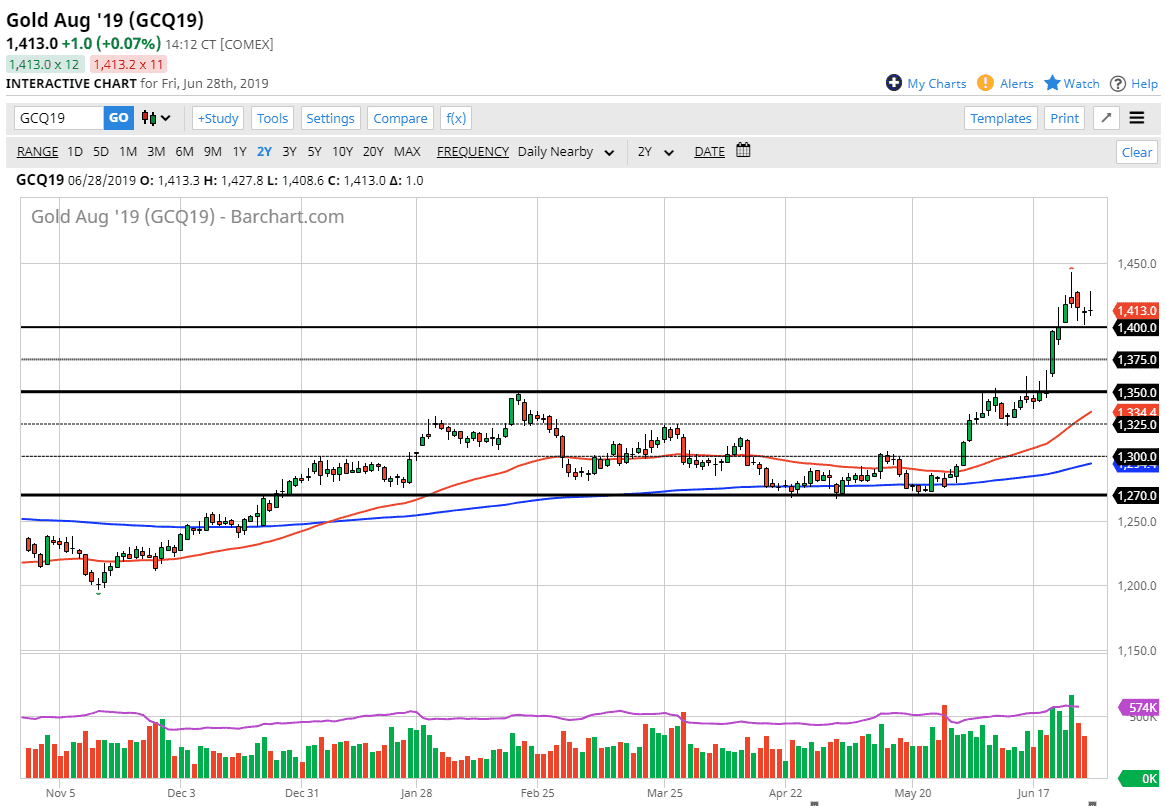Image resolution: width=1166 pixels, height=806 pixels.
Task: Open the candlestick chart type selector
Action: pyautogui.click(x=156, y=118)
